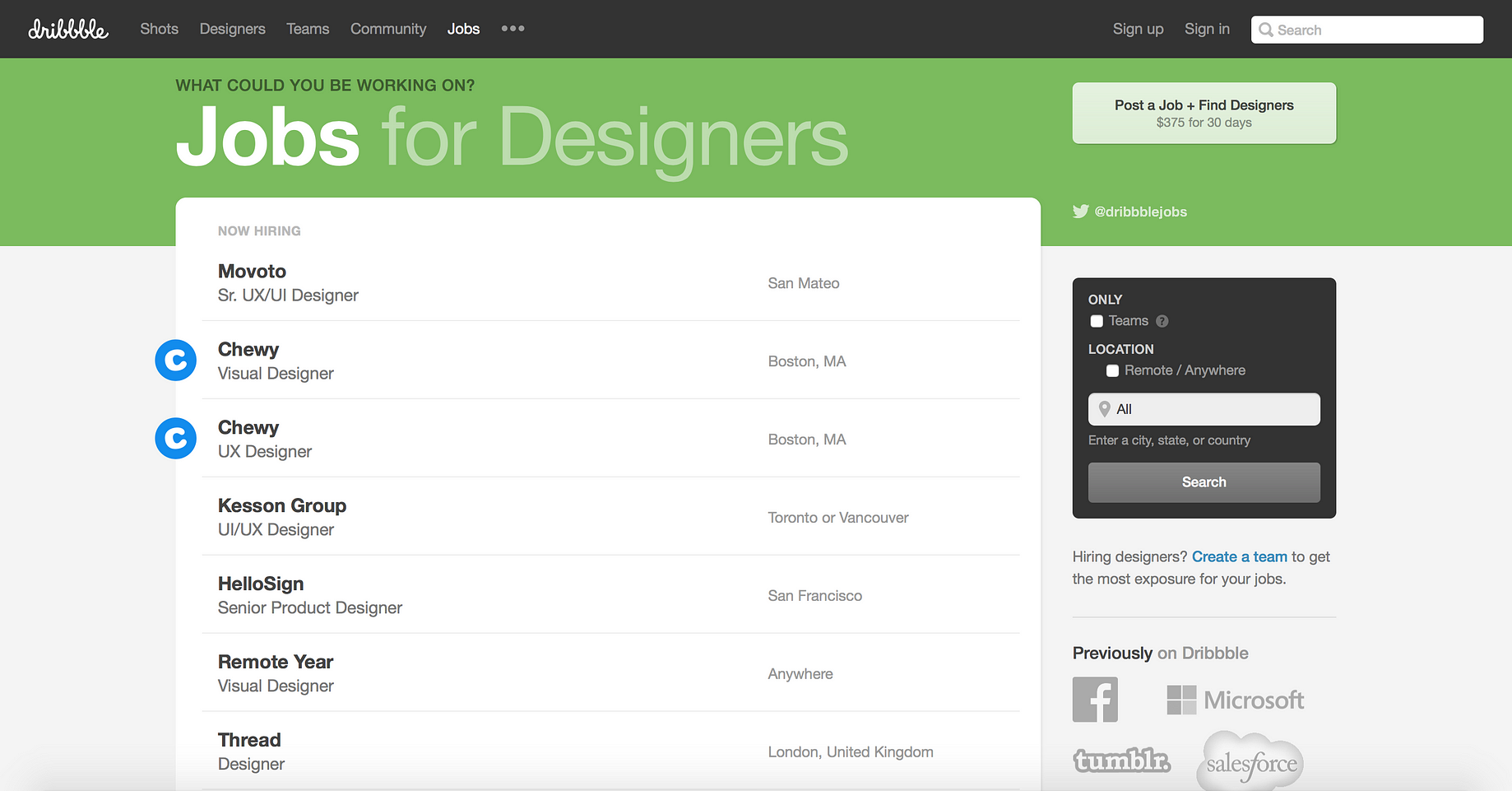Screen dimensions: 1512x791
Task: Open Thread Designer job listing
Action: coord(610,751)
